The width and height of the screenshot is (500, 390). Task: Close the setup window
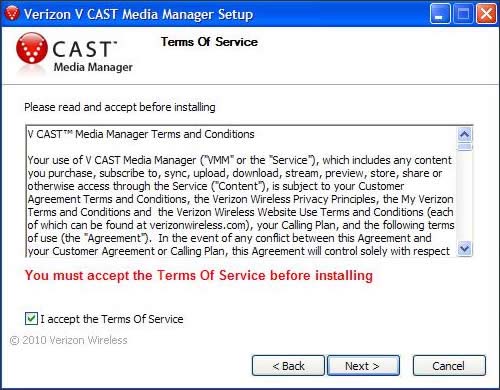(486, 14)
